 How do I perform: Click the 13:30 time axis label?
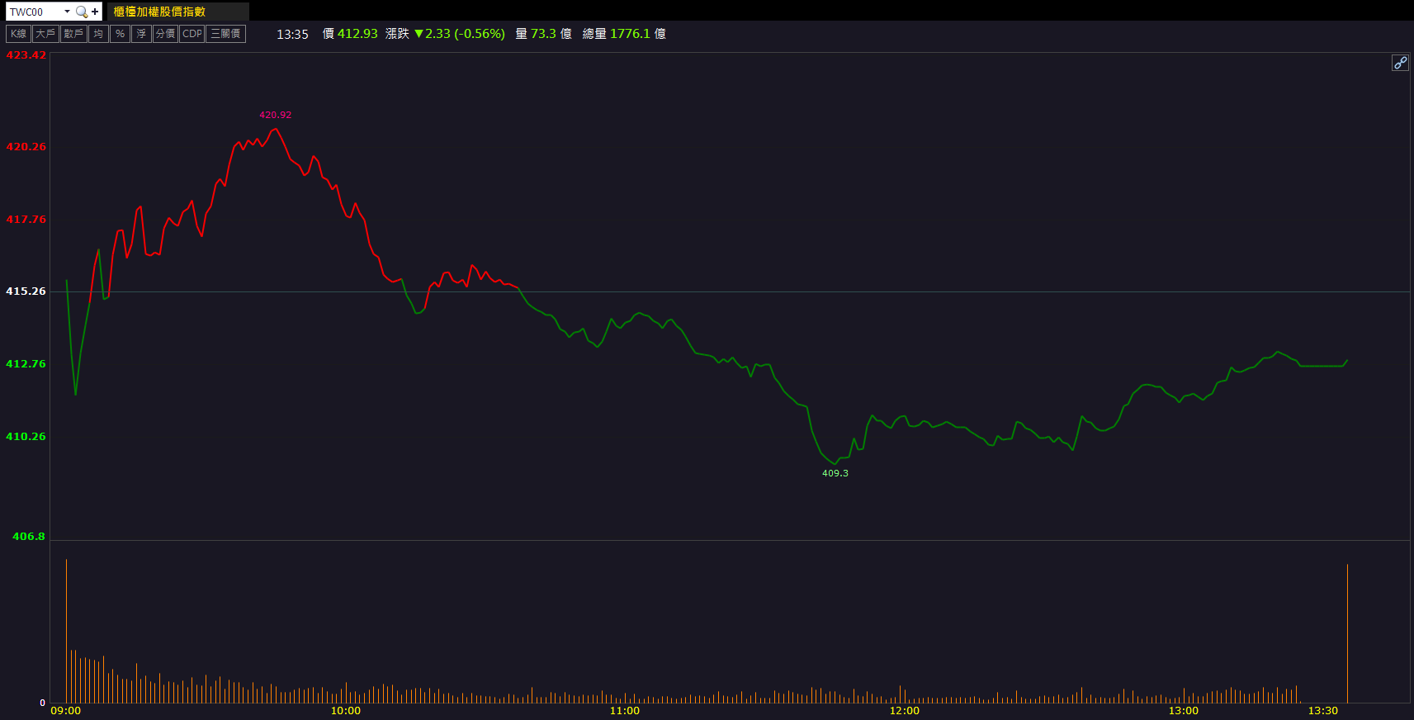[1323, 711]
